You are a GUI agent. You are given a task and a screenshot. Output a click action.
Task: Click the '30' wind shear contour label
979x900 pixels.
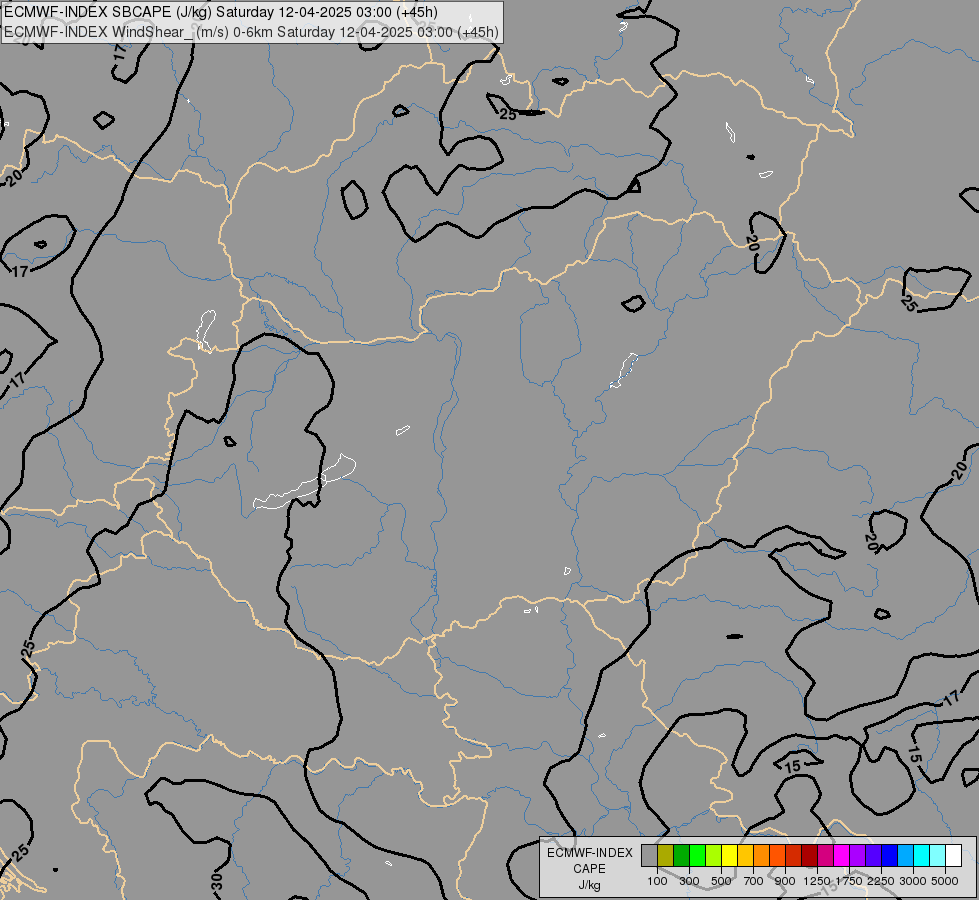tap(217, 881)
